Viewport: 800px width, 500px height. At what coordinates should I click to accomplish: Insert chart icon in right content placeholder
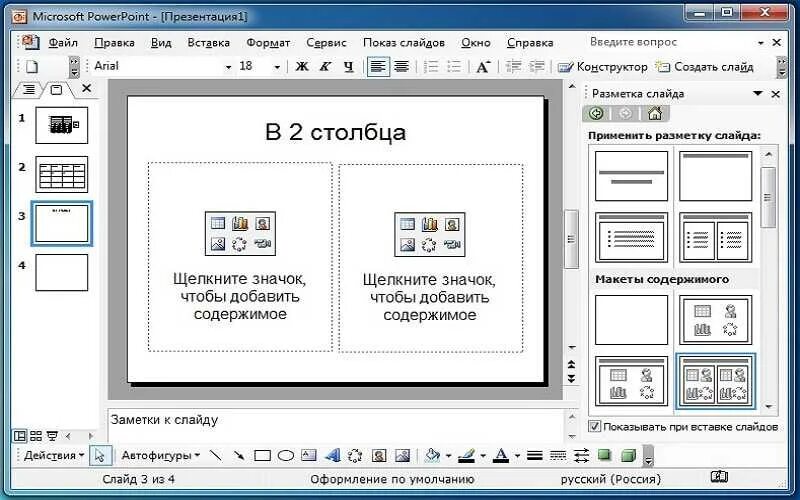click(x=430, y=224)
